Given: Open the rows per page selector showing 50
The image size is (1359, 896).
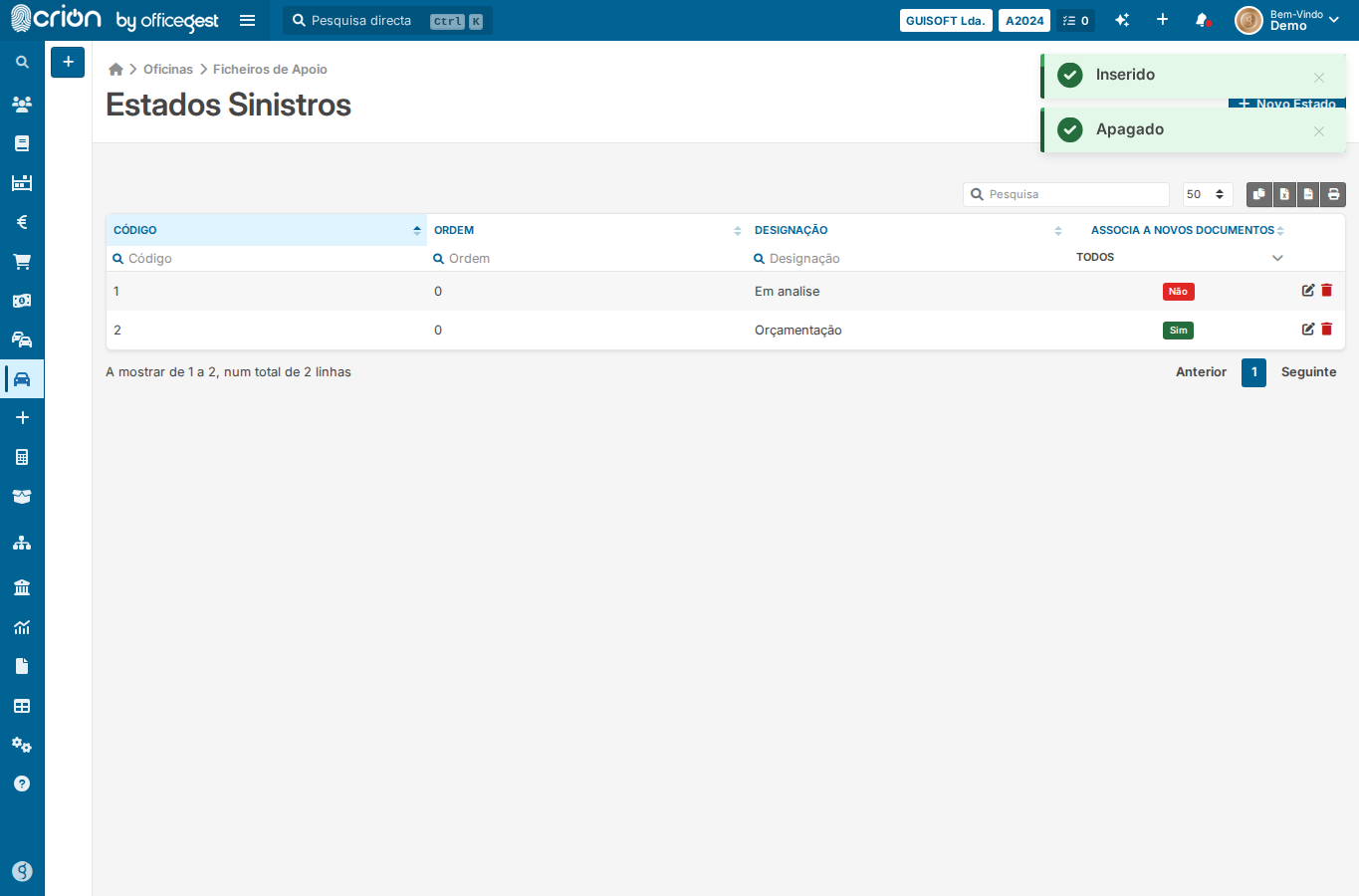Looking at the screenshot, I should tap(1208, 194).
